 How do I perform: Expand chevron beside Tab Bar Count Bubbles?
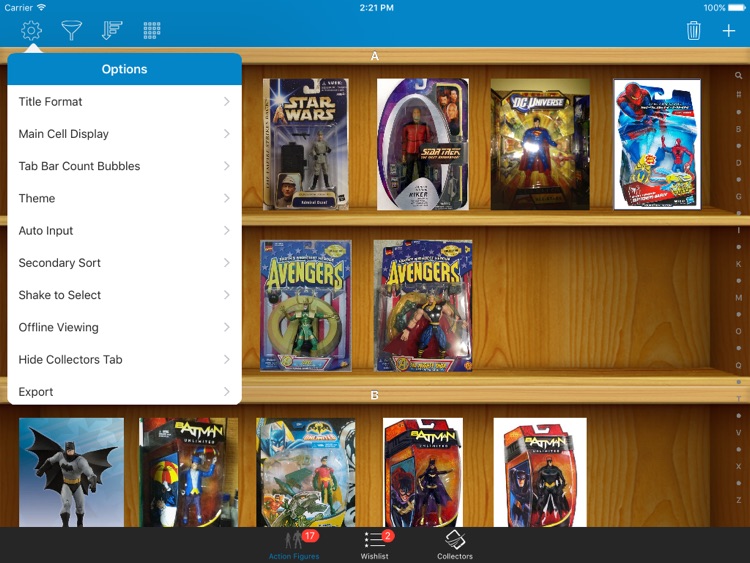tap(227, 166)
